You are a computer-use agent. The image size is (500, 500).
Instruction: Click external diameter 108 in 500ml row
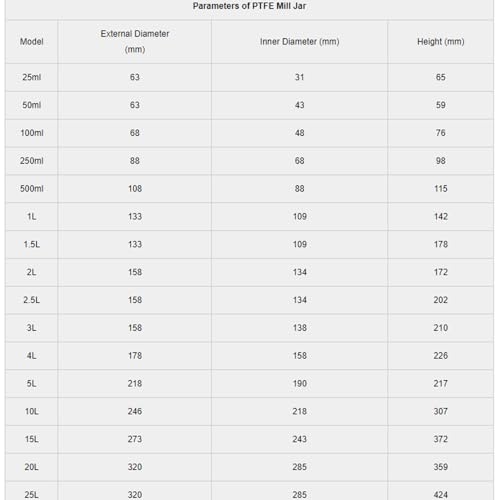135,189
